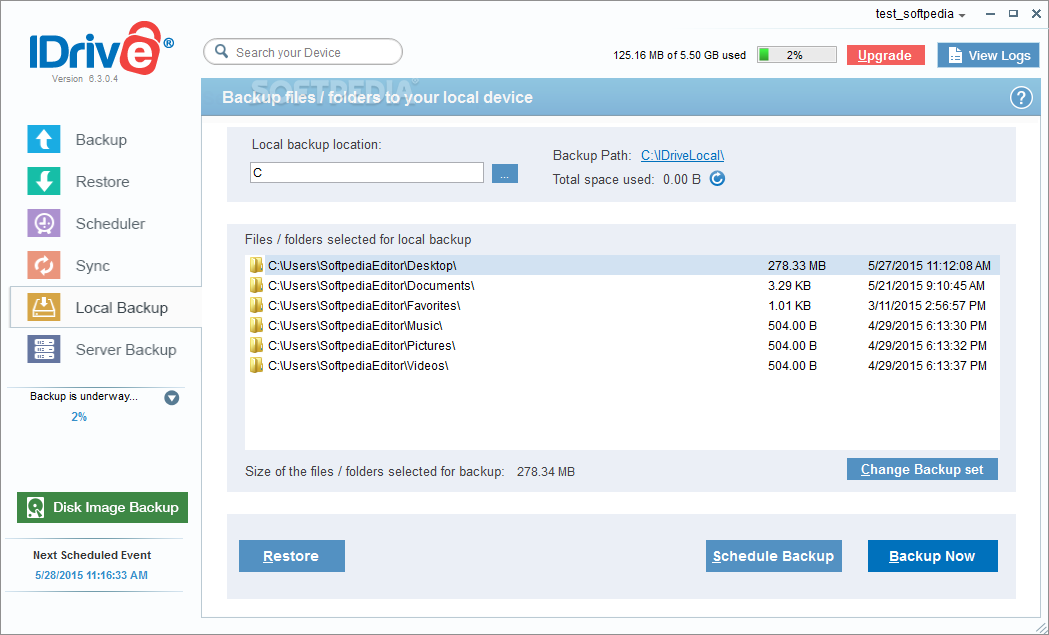The width and height of the screenshot is (1049, 635).
Task: Click the Upgrade button
Action: (885, 55)
